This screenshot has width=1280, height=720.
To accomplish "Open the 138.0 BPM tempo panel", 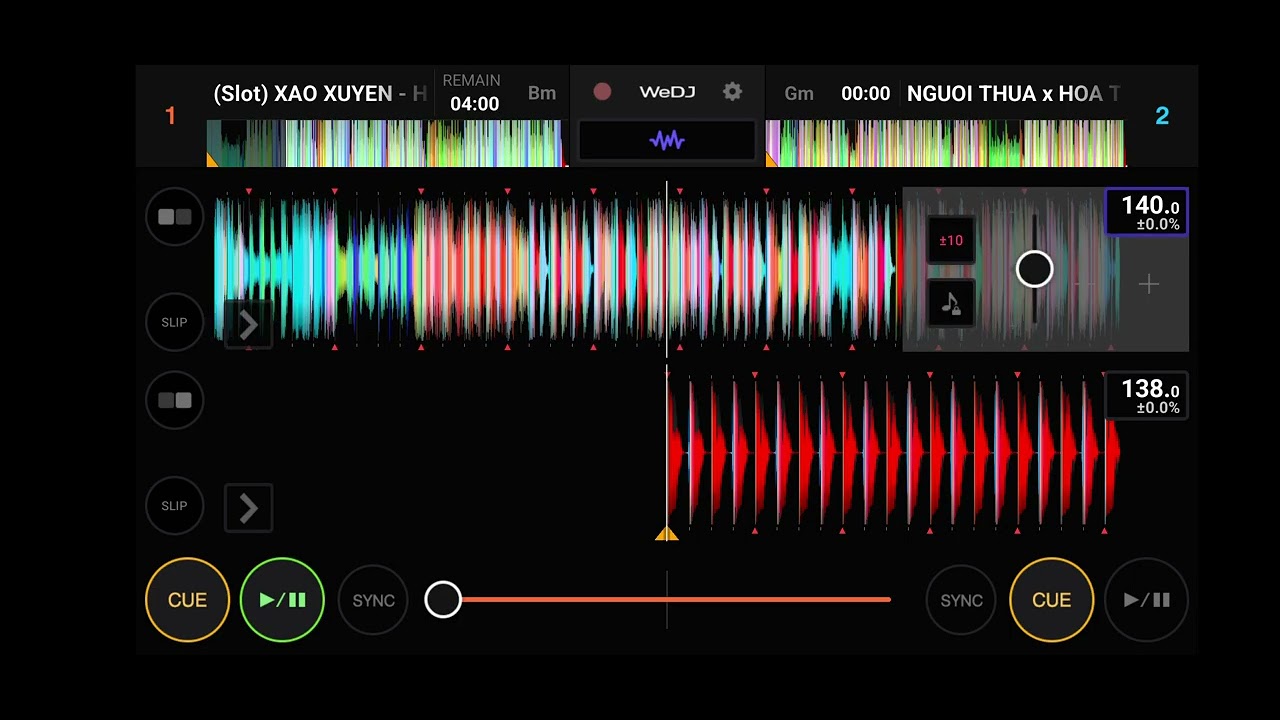I will coord(1147,396).
